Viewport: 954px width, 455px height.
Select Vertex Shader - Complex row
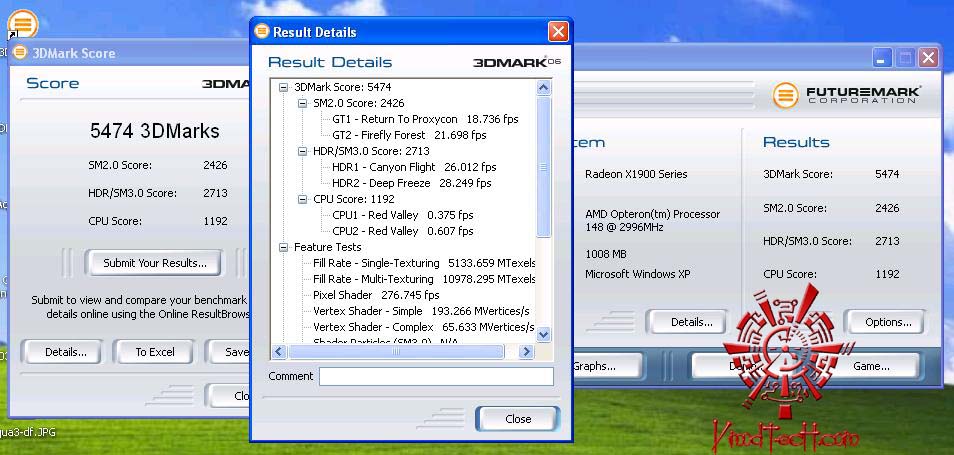(x=423, y=327)
